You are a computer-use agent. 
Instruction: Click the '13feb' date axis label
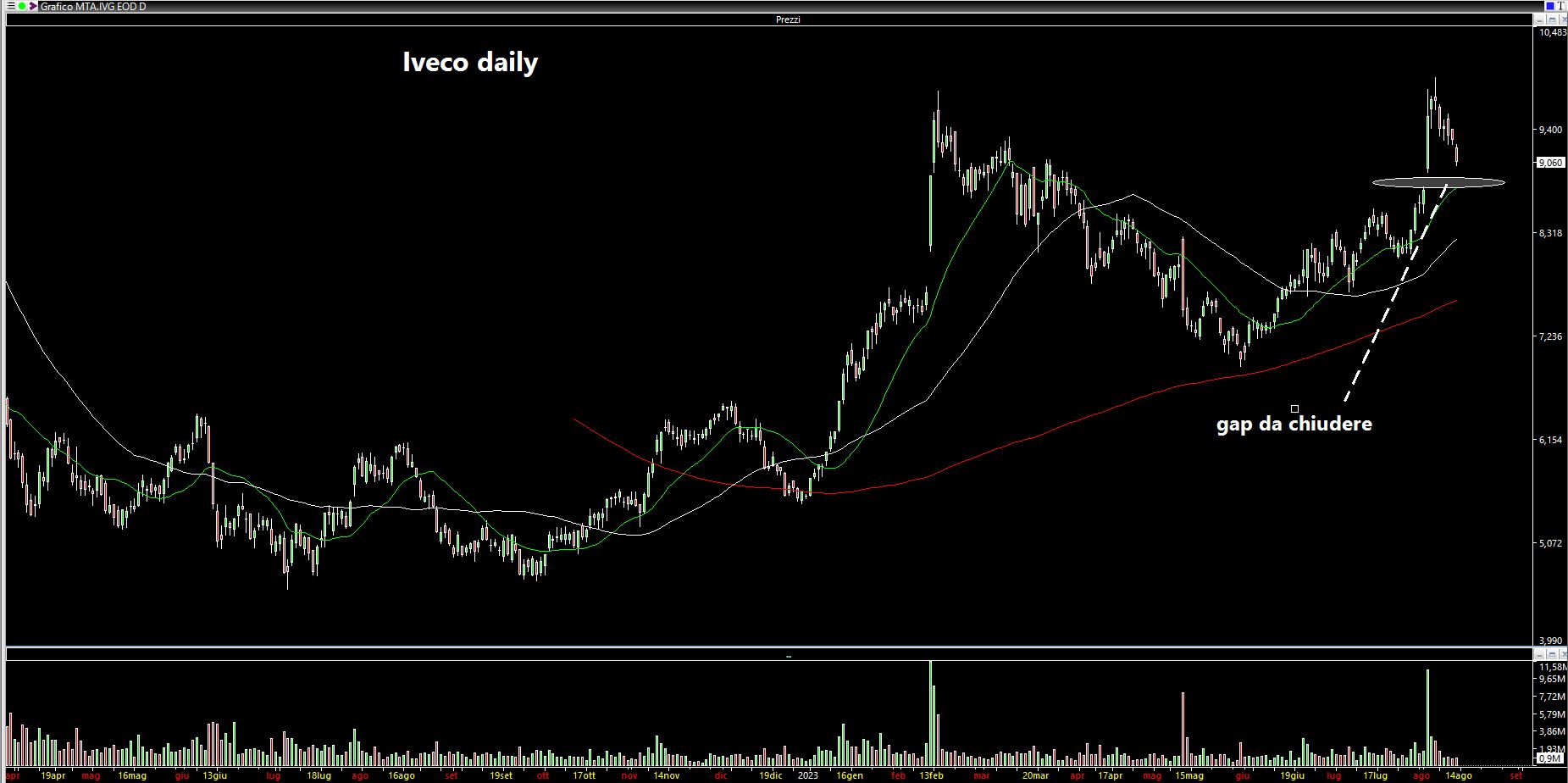932,775
